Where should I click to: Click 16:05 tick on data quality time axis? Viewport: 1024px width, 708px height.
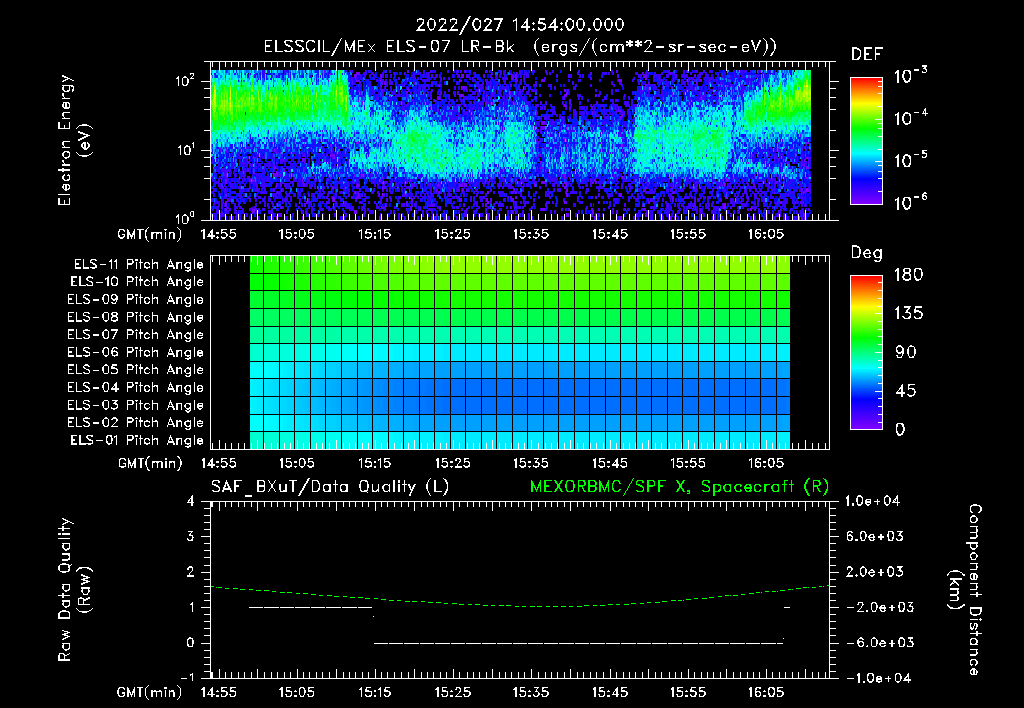click(765, 692)
